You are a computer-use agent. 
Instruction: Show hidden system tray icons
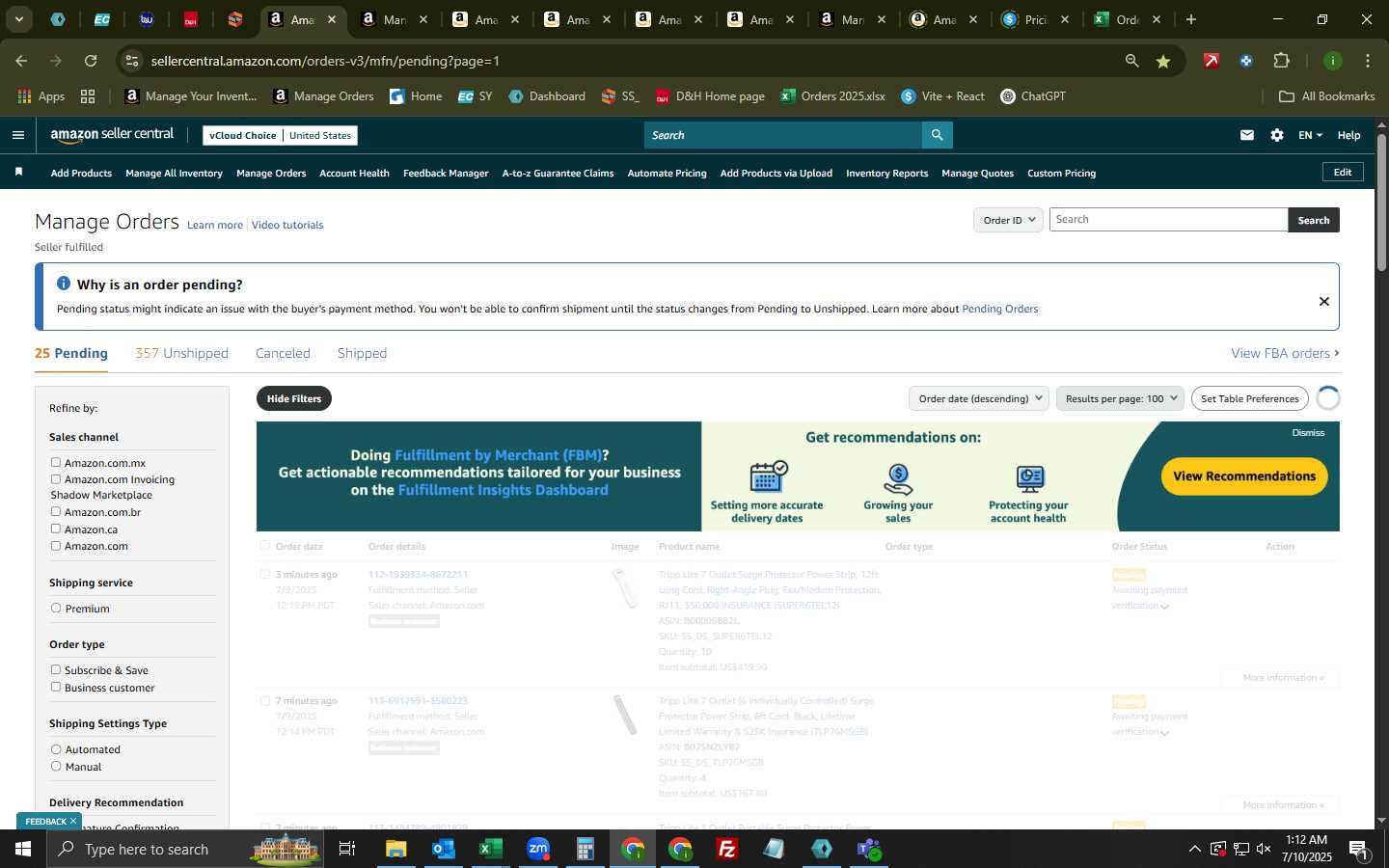pos(1194,849)
